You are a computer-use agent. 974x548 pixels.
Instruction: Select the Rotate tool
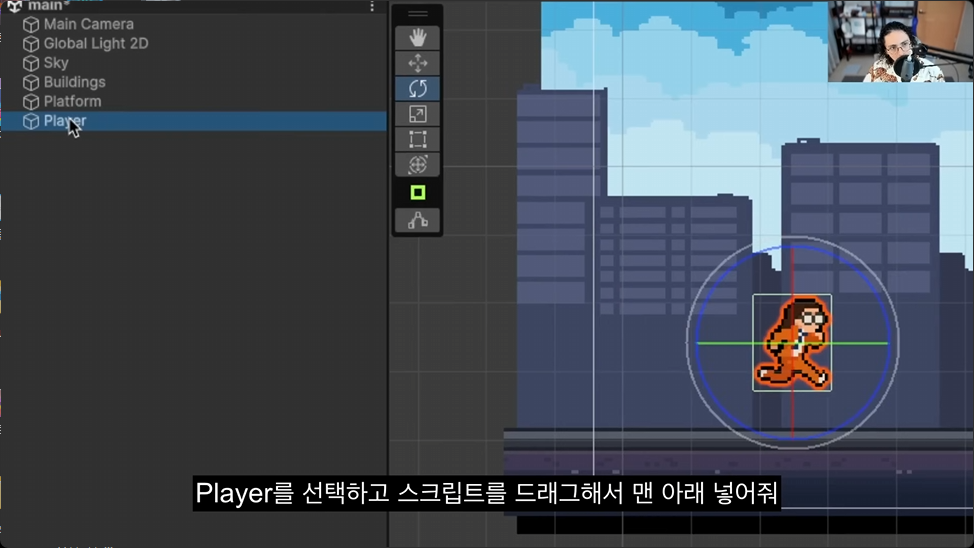pos(417,89)
